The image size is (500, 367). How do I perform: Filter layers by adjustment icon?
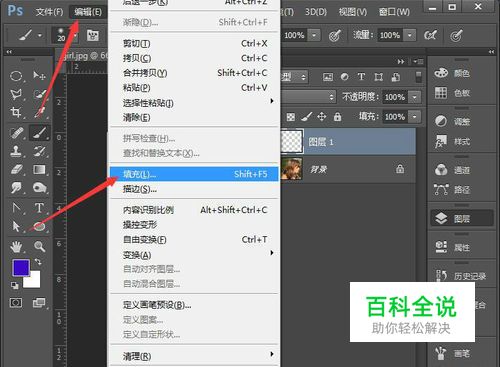[345, 77]
